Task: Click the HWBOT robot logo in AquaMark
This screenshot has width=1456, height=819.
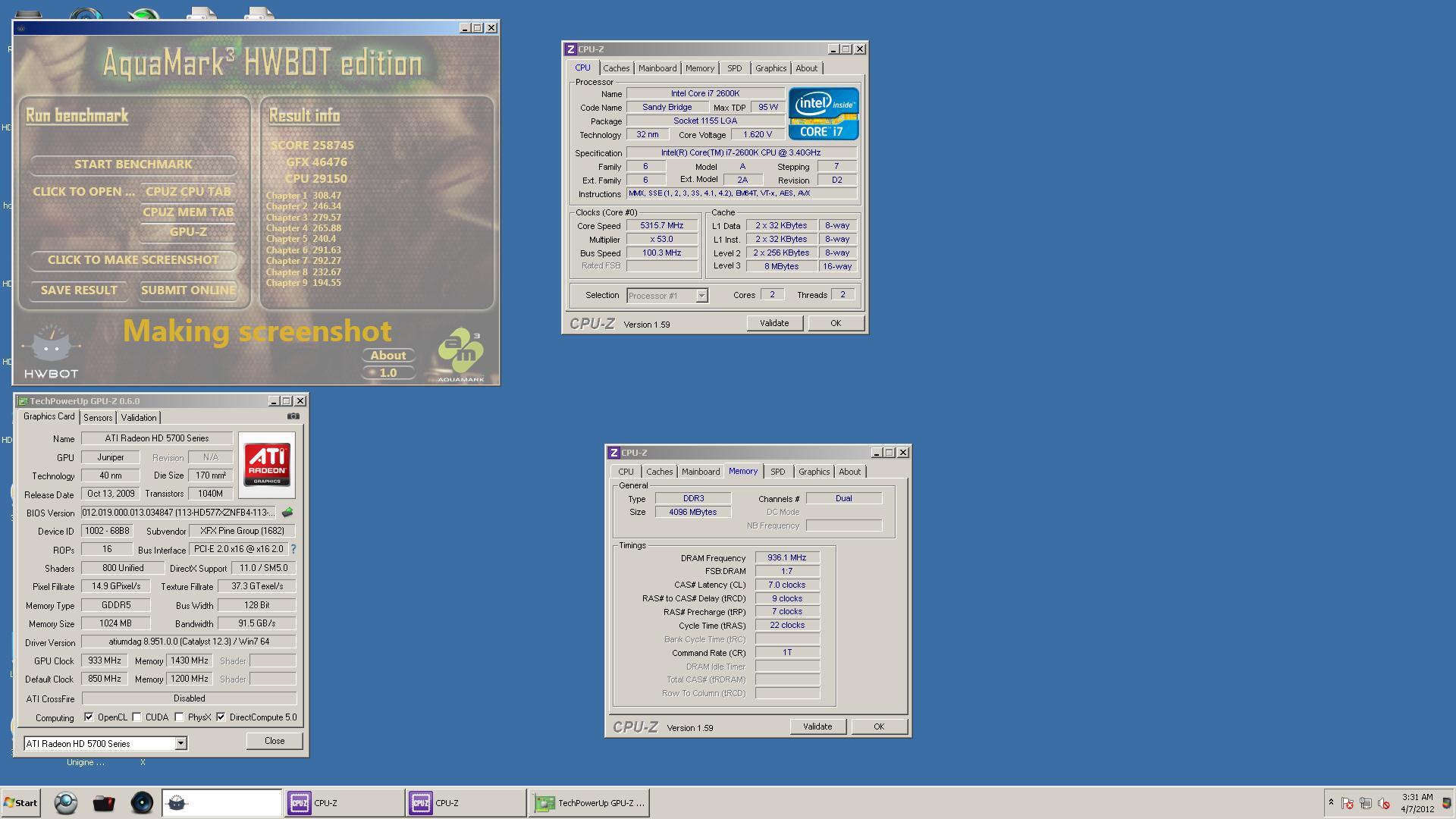Action: pyautogui.click(x=51, y=351)
